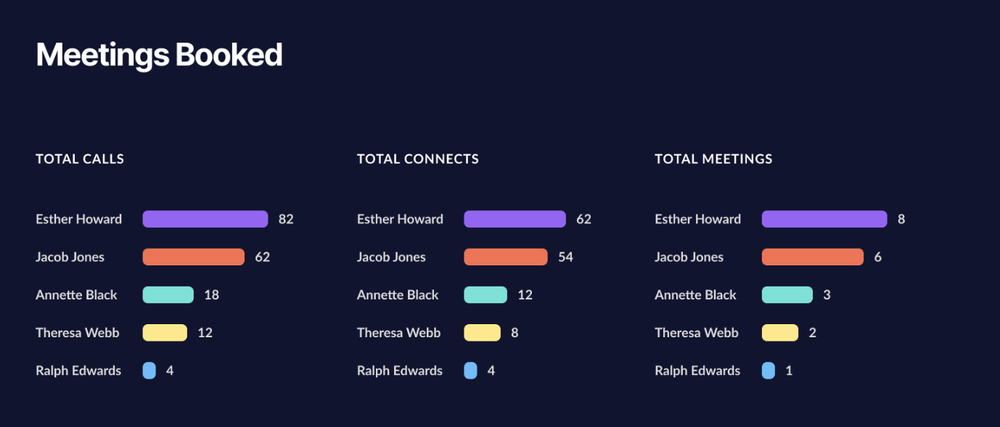Click Jacob Jones's orange bar in Total Calls

coord(193,257)
